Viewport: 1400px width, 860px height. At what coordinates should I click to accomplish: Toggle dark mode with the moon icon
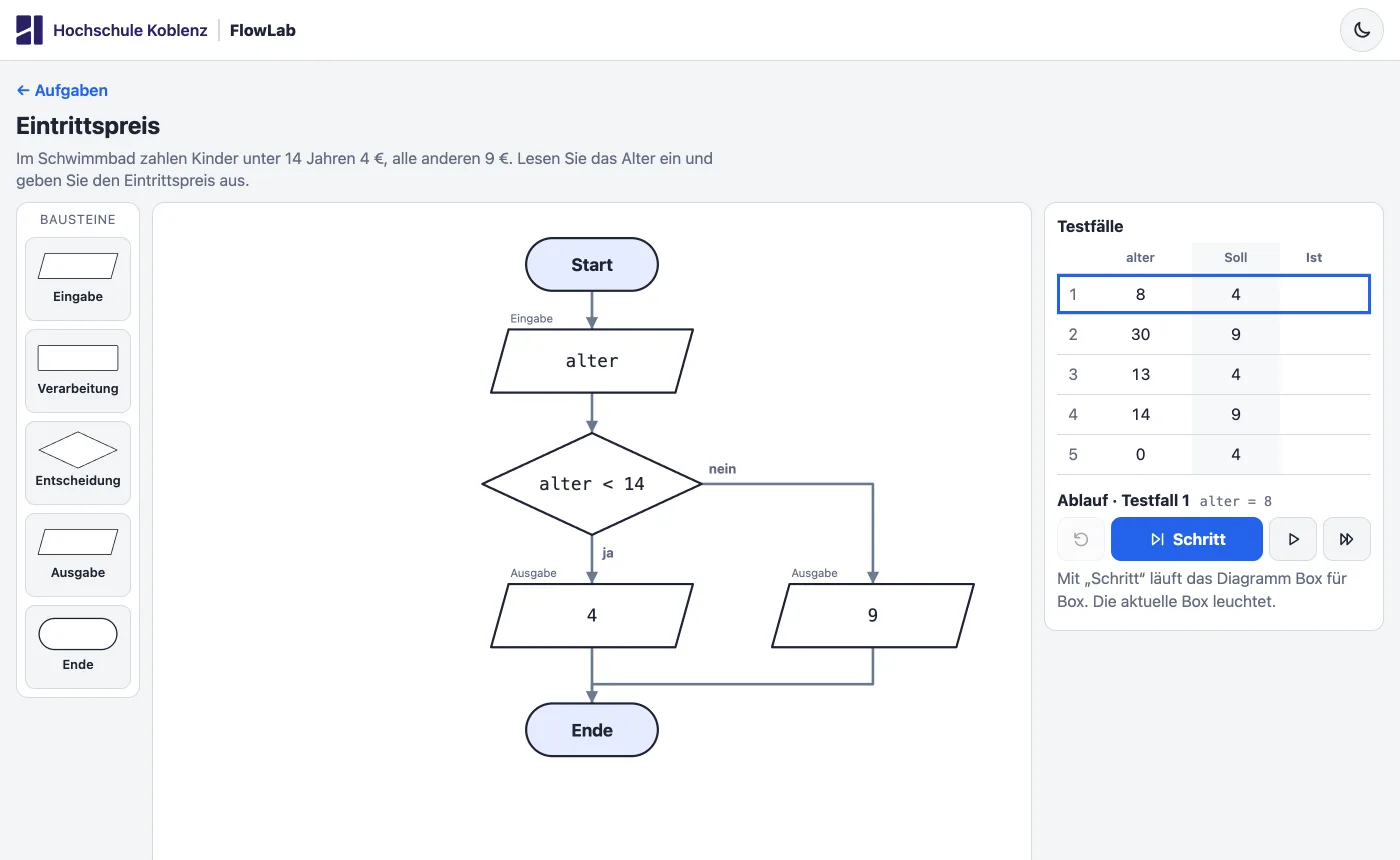[x=1361, y=30]
